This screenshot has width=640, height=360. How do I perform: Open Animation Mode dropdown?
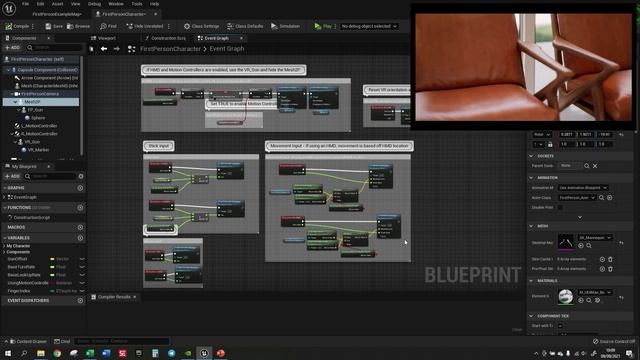click(583, 188)
